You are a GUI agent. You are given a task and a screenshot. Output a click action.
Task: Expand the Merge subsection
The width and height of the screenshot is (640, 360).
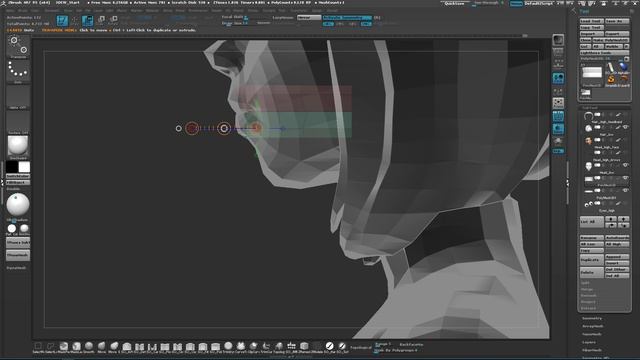tap(587, 289)
